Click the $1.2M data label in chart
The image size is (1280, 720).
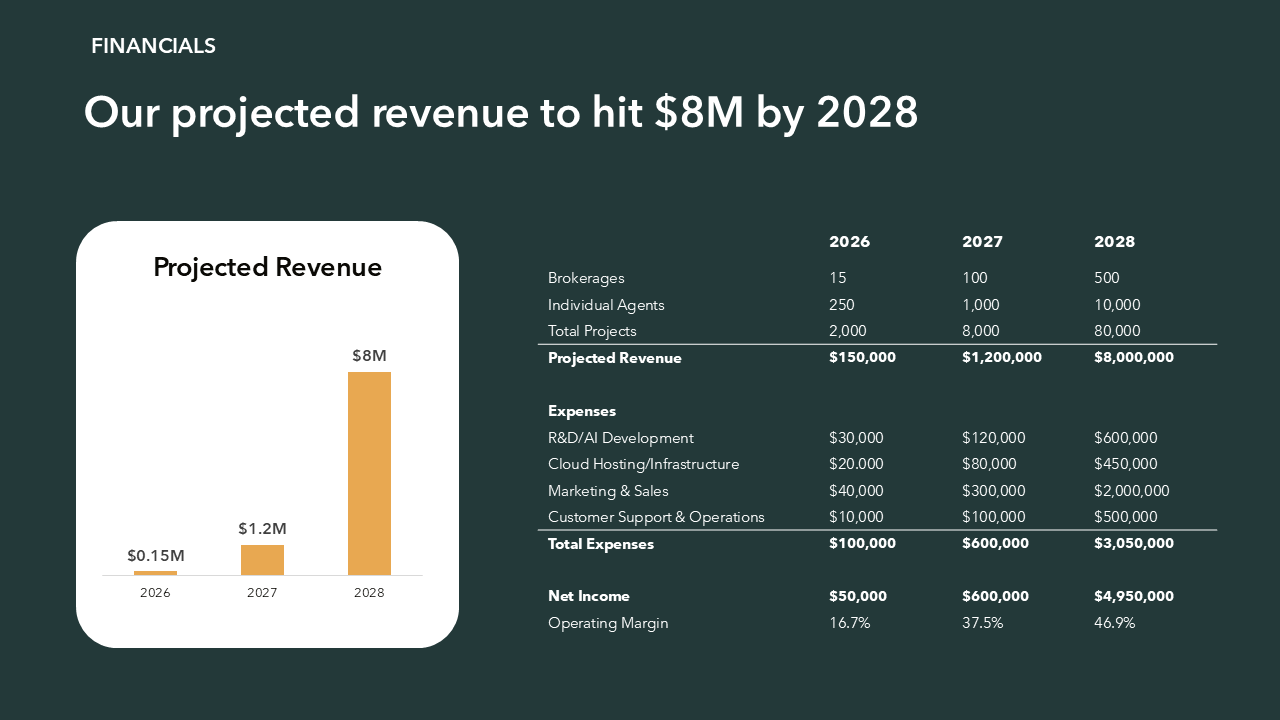(x=262, y=528)
